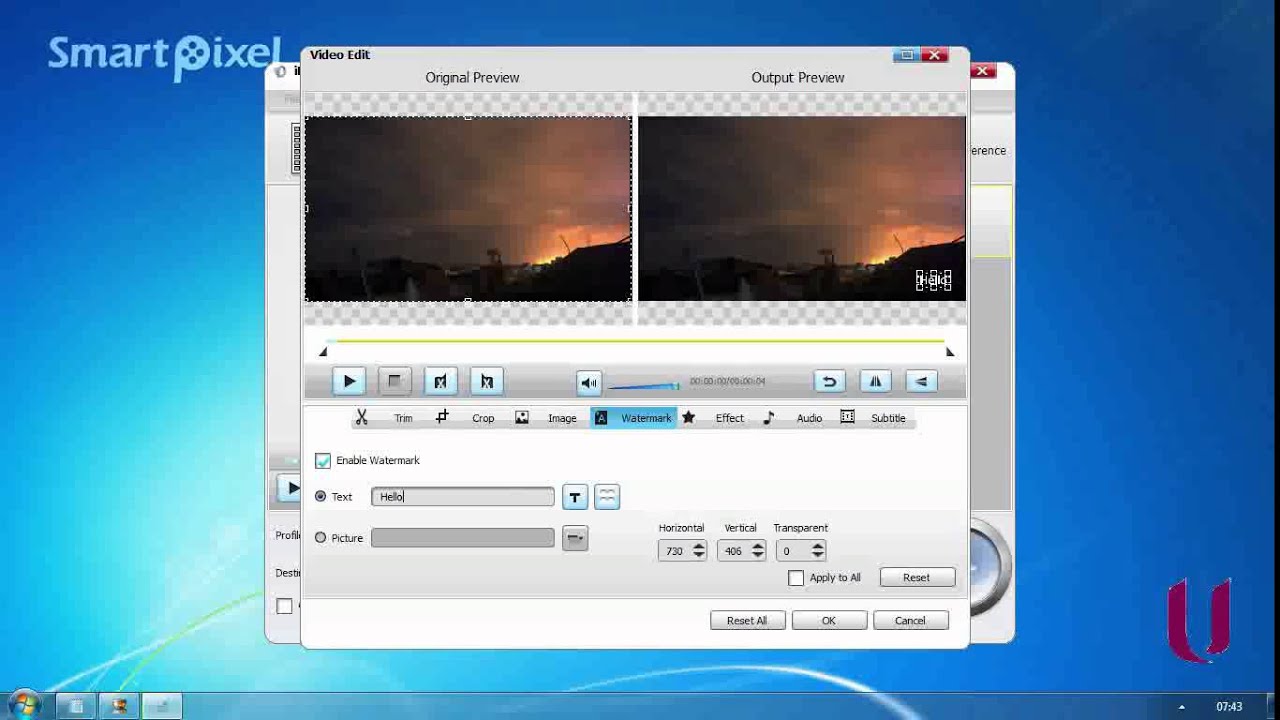Screen dimensions: 1280x720
Task: Click the taskbar clock 07:43
Action: [x=1229, y=707]
